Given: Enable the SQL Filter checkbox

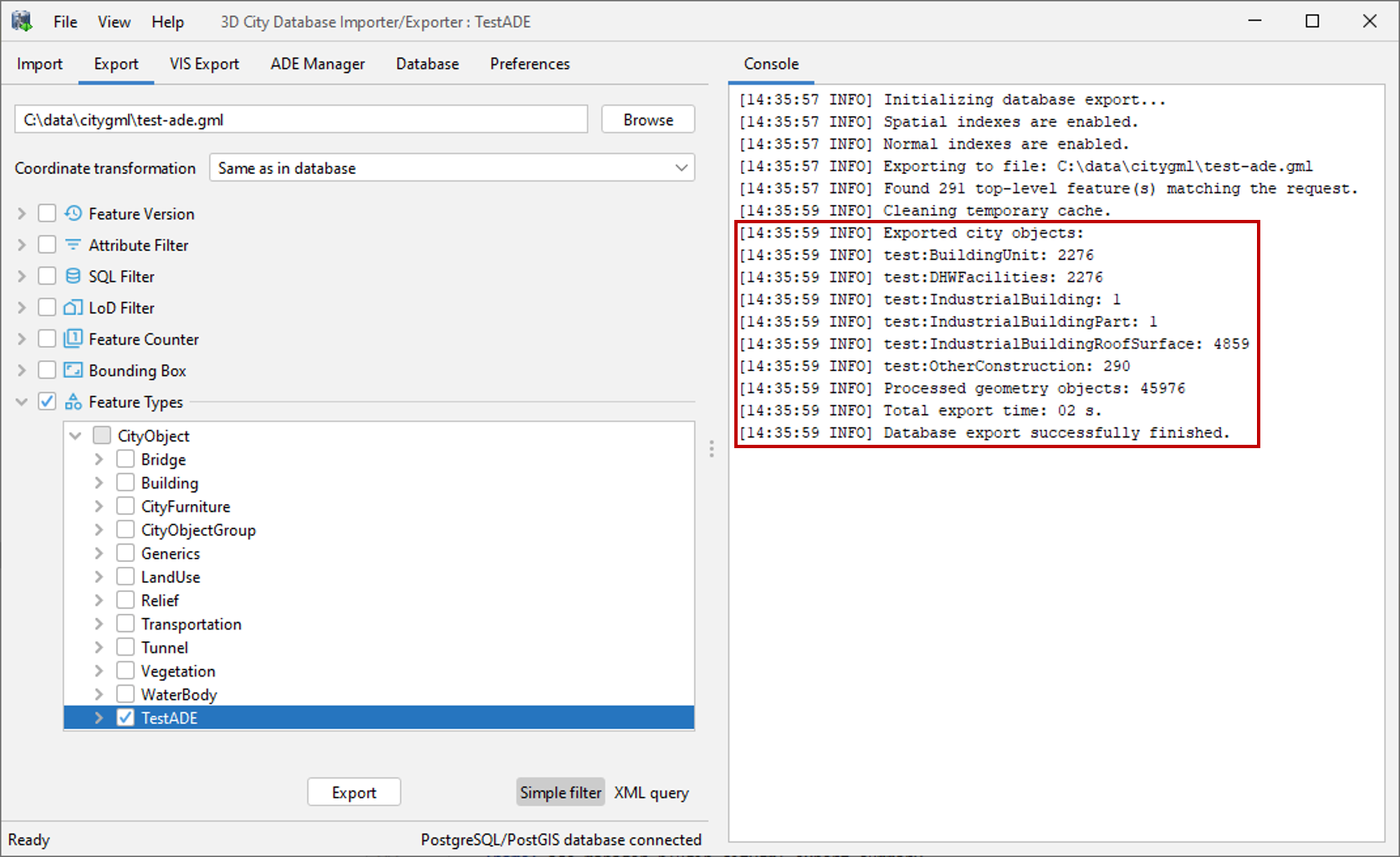Looking at the screenshot, I should click(x=47, y=276).
